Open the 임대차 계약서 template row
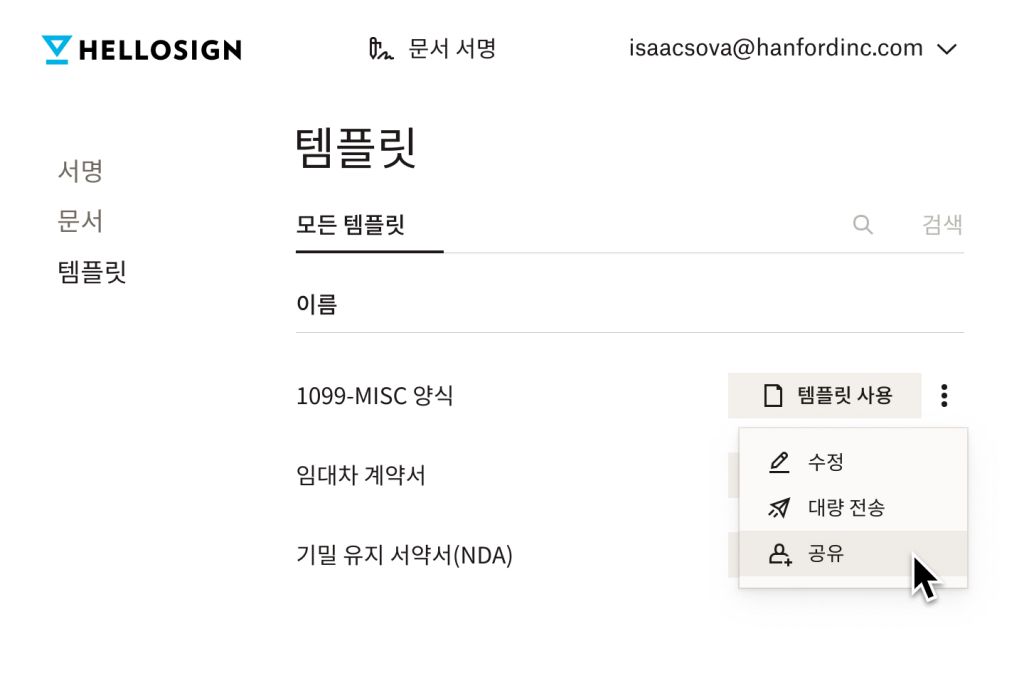Screen dimensions: 1024x683 tap(361, 475)
